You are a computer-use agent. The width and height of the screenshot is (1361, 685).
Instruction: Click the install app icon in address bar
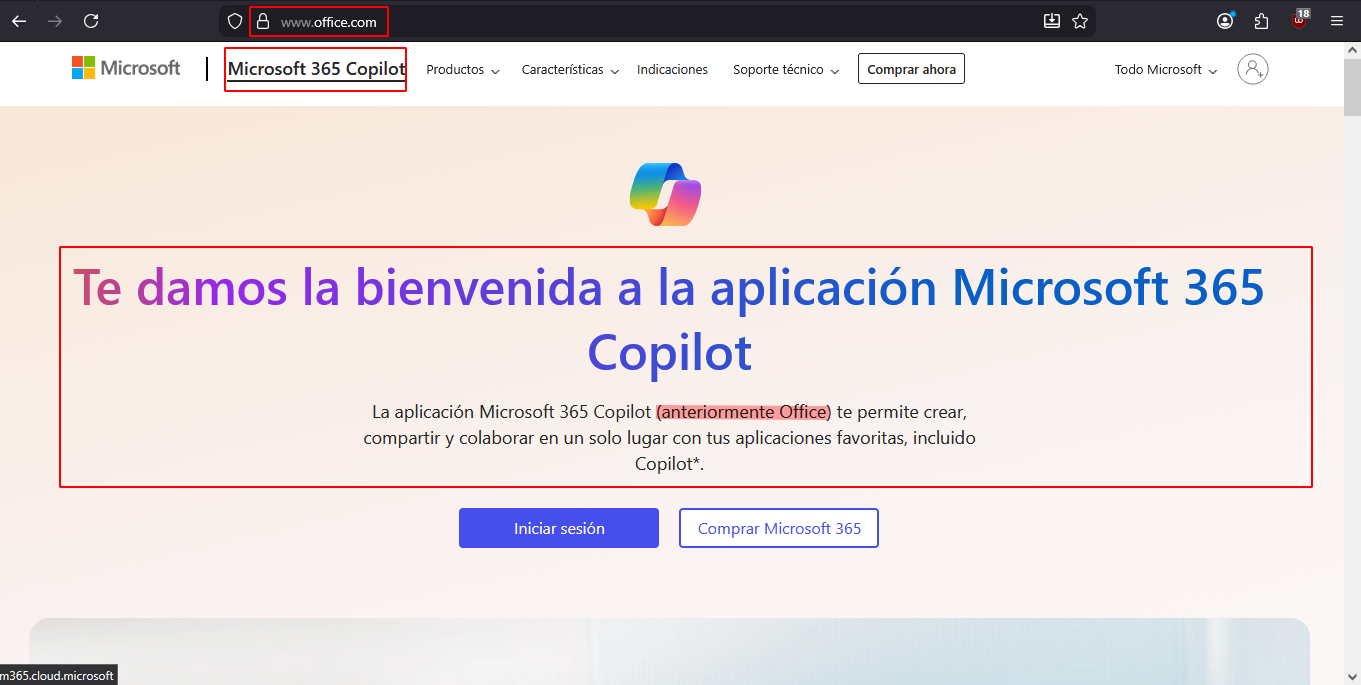[1051, 21]
